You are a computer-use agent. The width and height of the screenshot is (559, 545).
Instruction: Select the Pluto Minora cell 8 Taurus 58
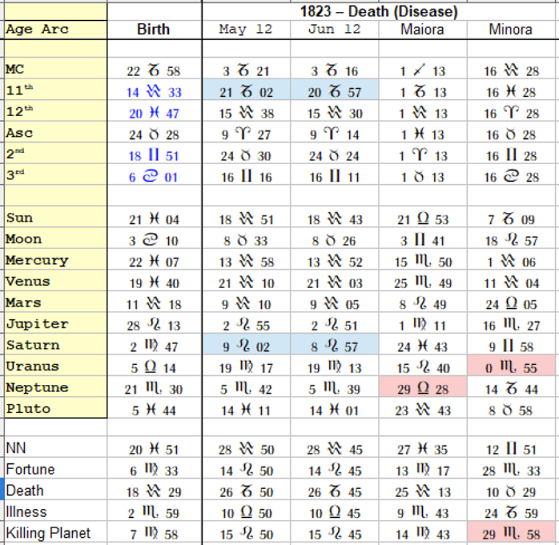click(511, 408)
